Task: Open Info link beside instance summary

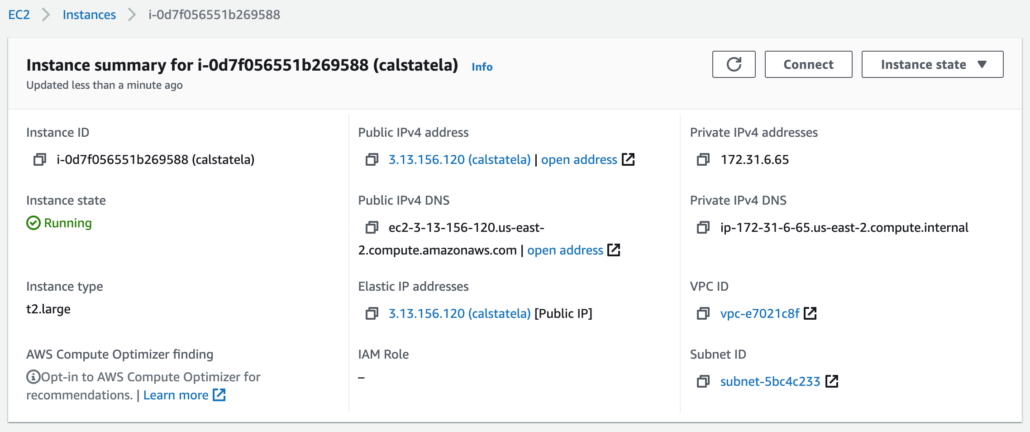Action: (x=482, y=67)
